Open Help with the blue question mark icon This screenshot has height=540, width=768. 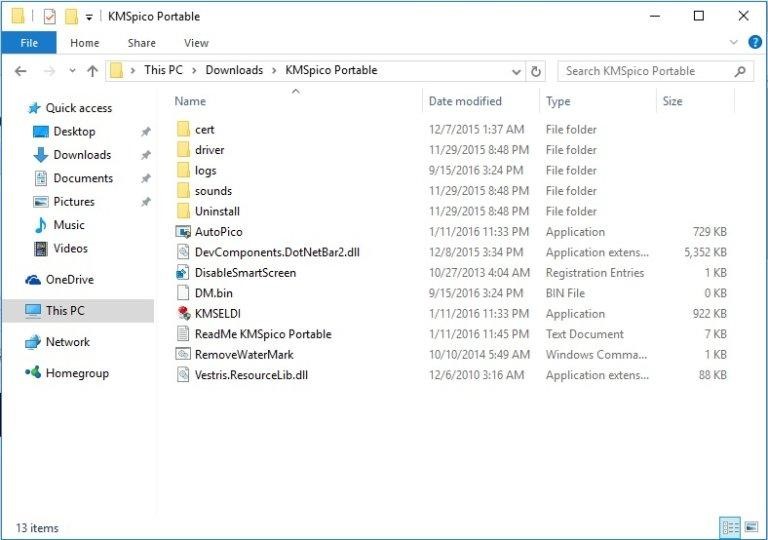click(x=755, y=42)
